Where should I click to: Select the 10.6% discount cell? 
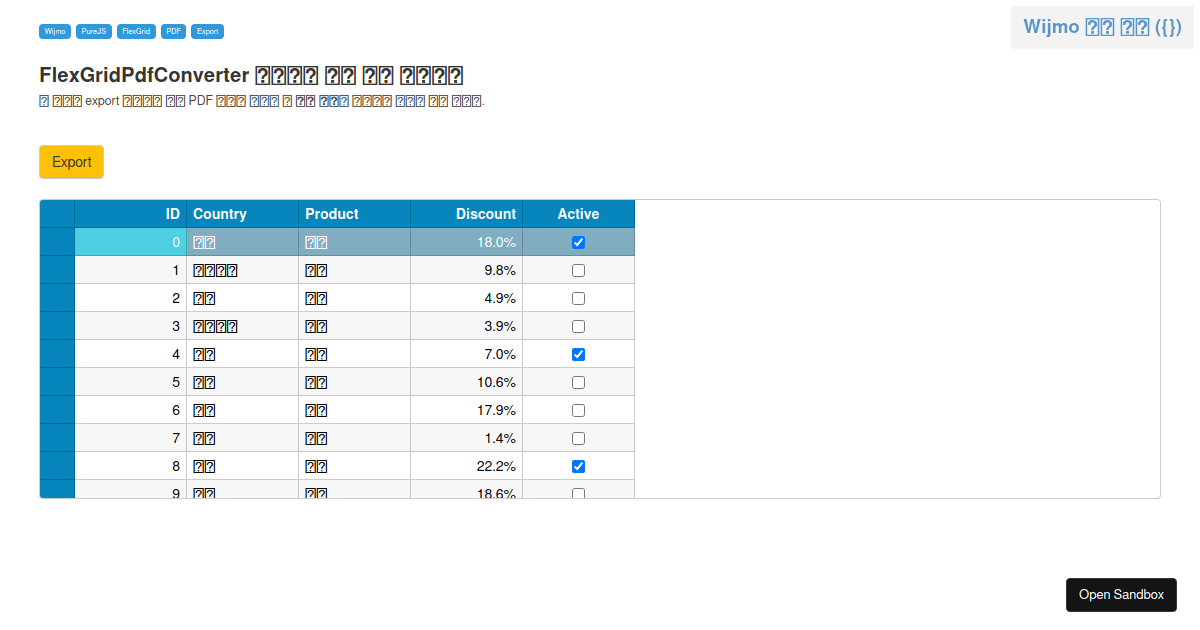pyautogui.click(x=466, y=382)
